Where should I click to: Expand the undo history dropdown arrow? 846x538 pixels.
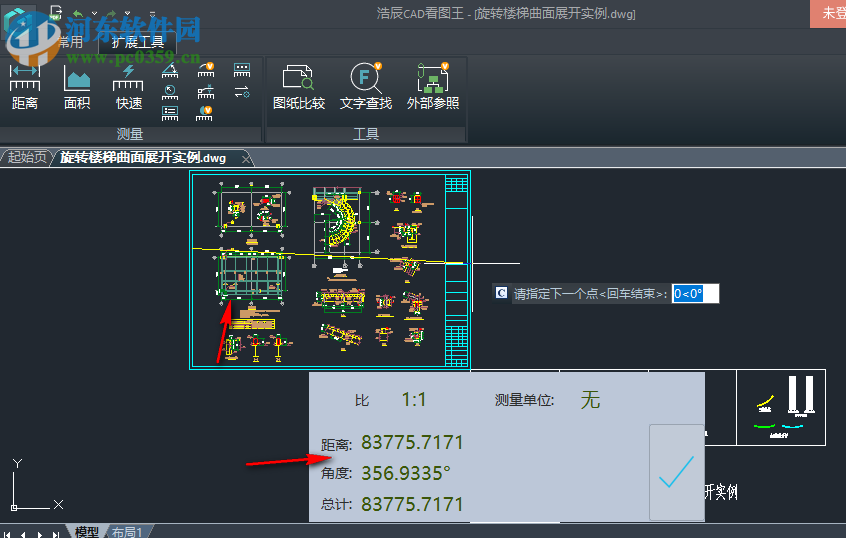[x=94, y=13]
